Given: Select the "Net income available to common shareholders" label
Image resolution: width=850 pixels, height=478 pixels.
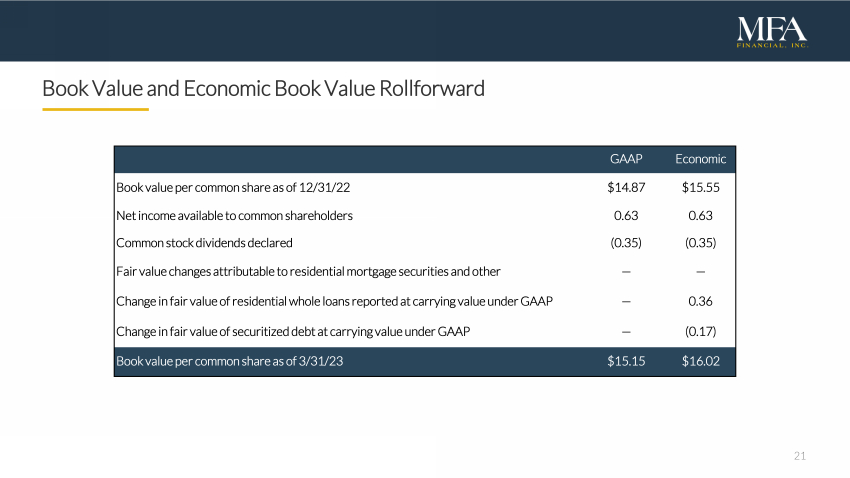Looking at the screenshot, I should click(234, 215).
